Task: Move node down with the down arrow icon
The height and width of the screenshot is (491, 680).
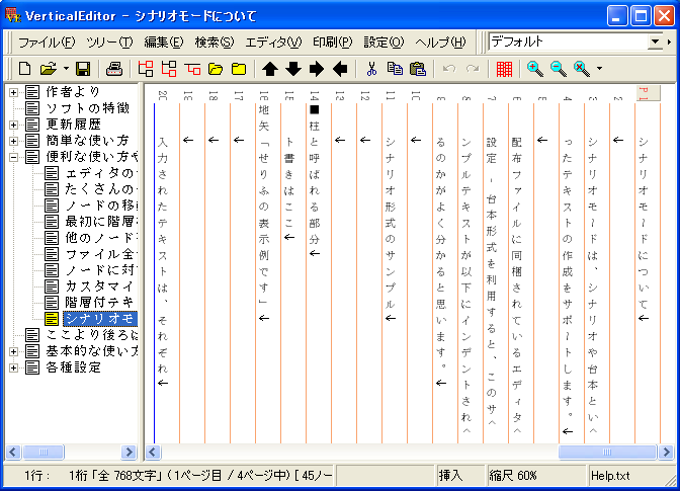Action: (294, 69)
